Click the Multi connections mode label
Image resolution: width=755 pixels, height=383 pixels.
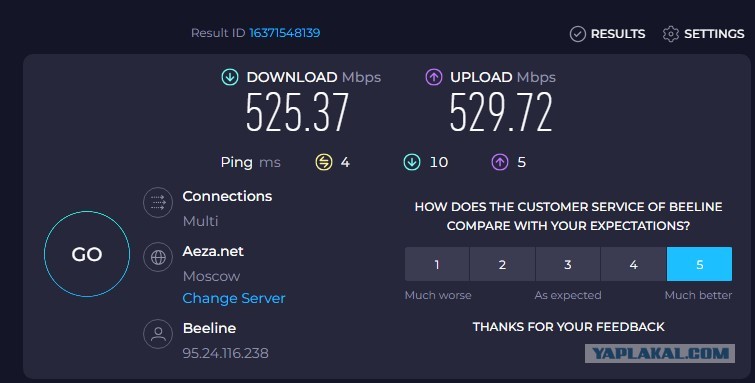(x=200, y=221)
